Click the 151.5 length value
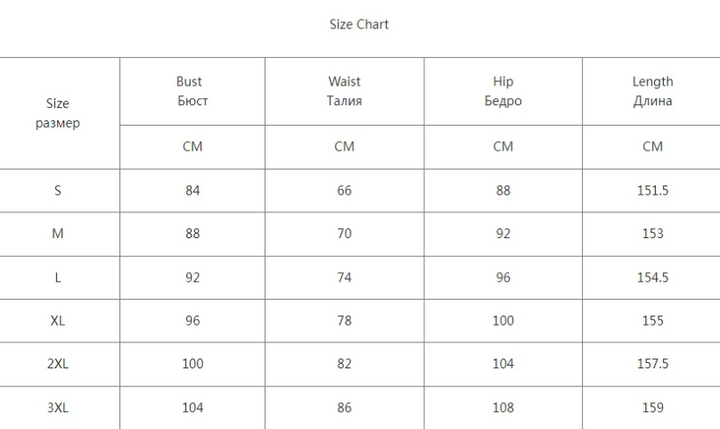Viewport: 720px width, 429px height. [652, 190]
